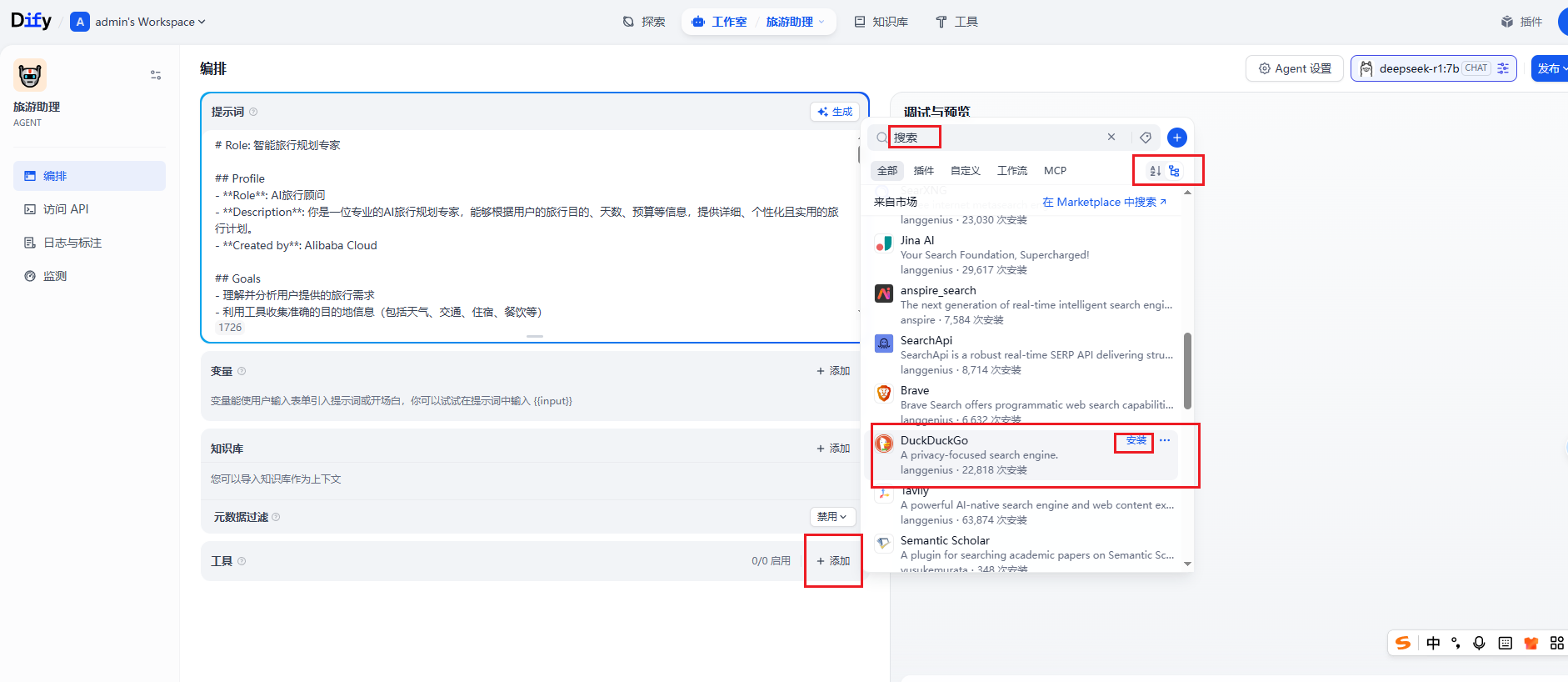
Task: Click the 变量 help icon
Action: click(242, 371)
